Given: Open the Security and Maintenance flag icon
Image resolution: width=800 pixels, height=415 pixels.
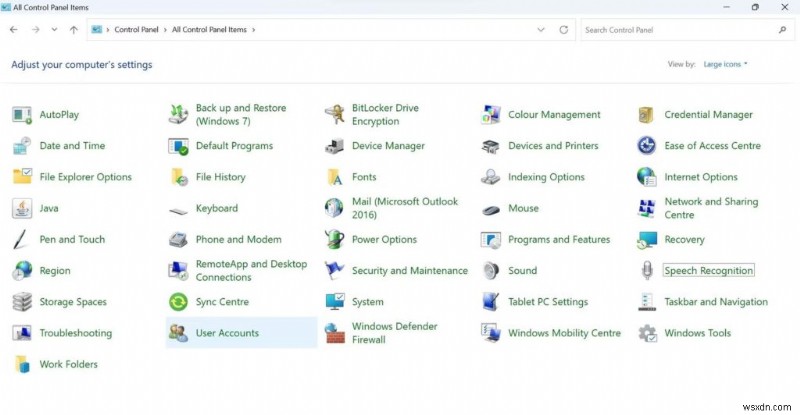Looking at the screenshot, I should pos(334,271).
